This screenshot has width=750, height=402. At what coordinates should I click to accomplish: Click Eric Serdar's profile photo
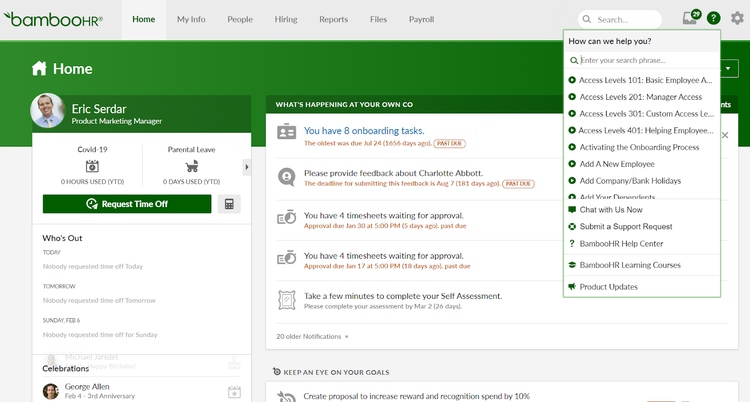[48, 111]
